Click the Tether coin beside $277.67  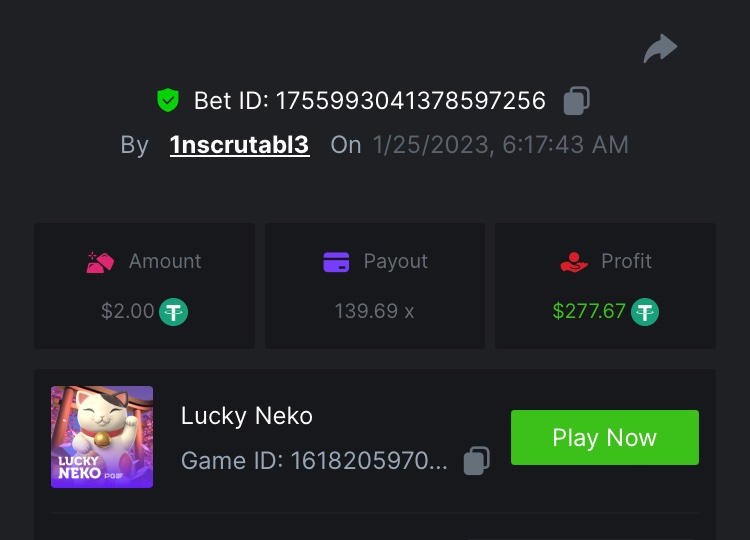[646, 311]
